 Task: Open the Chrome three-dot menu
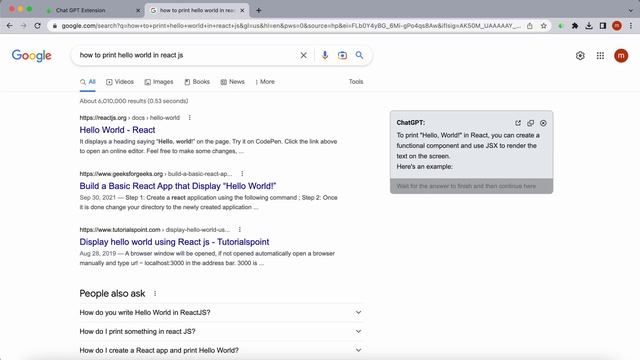pyautogui.click(x=631, y=26)
